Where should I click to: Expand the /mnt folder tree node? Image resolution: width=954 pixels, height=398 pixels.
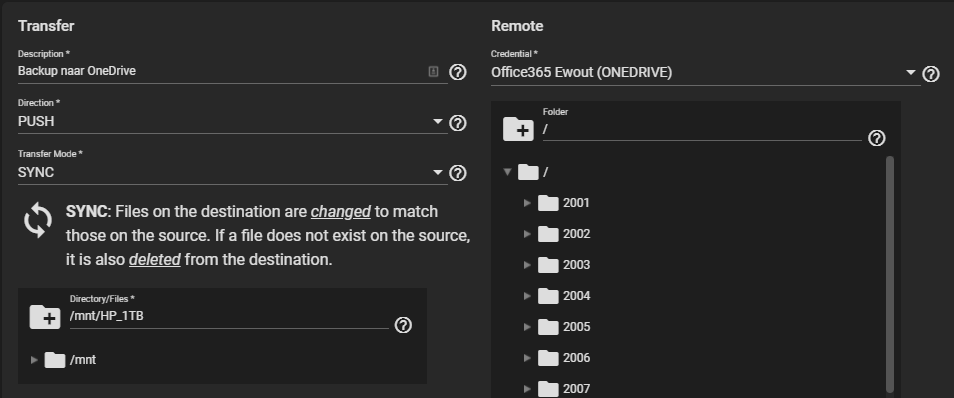click(x=34, y=360)
